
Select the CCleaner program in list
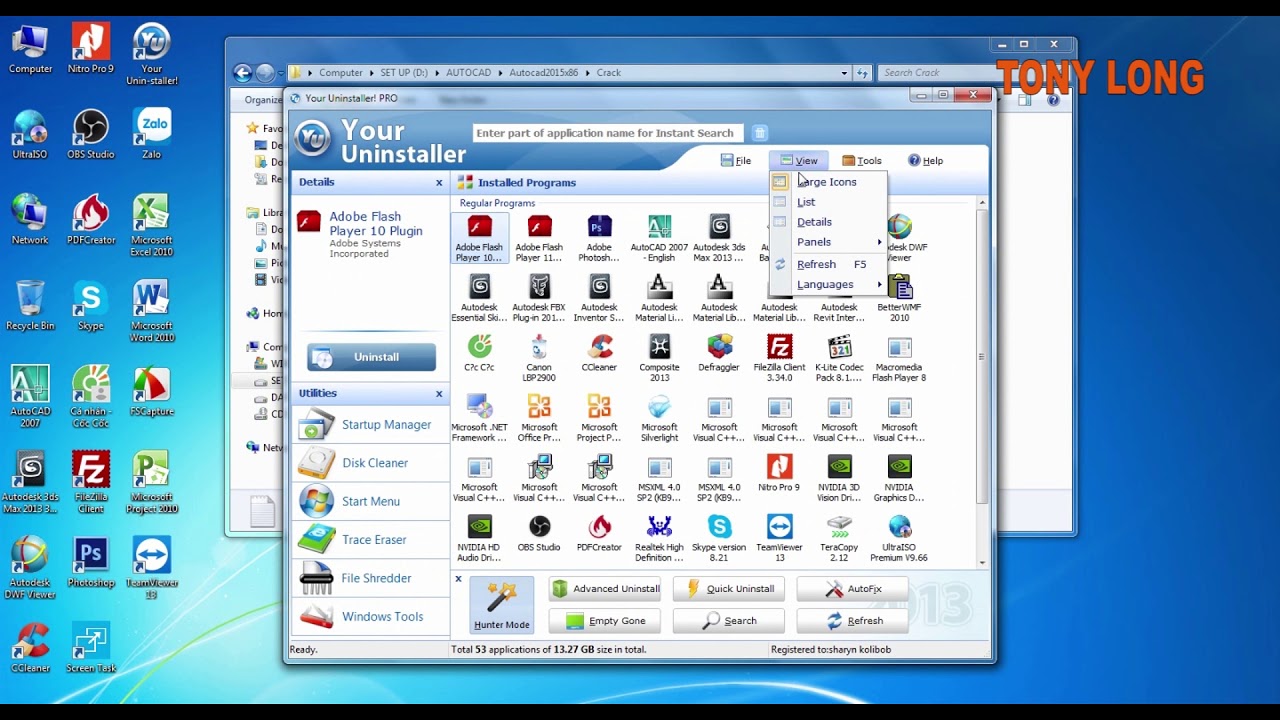(x=599, y=354)
